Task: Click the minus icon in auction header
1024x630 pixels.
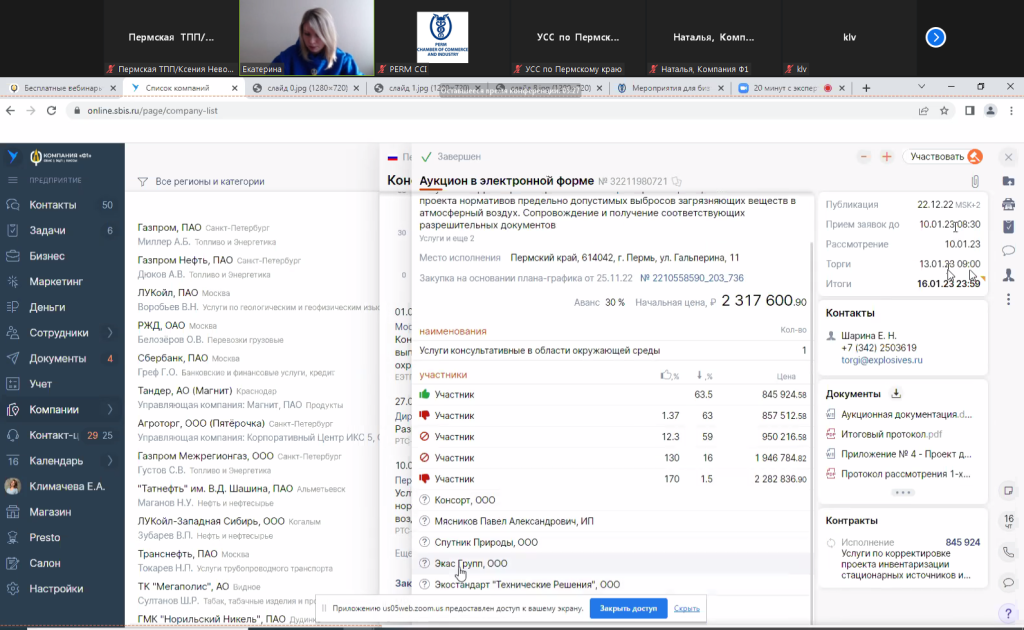Action: [863, 157]
